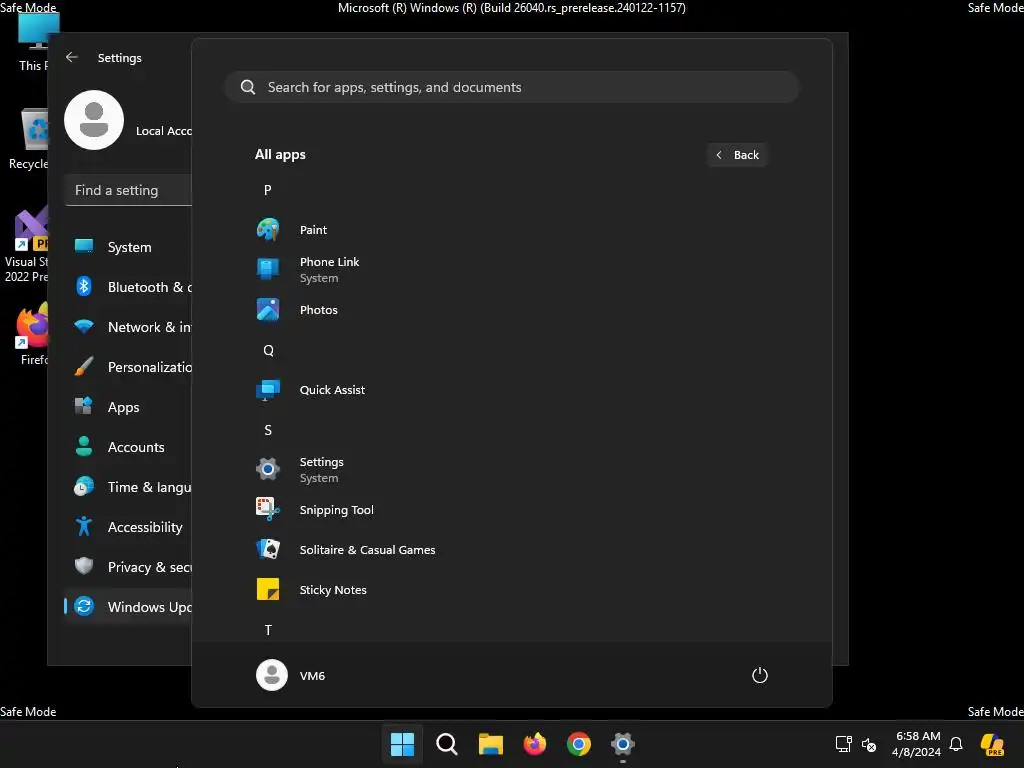
Task: Click the Start menu search box
Action: click(512, 87)
